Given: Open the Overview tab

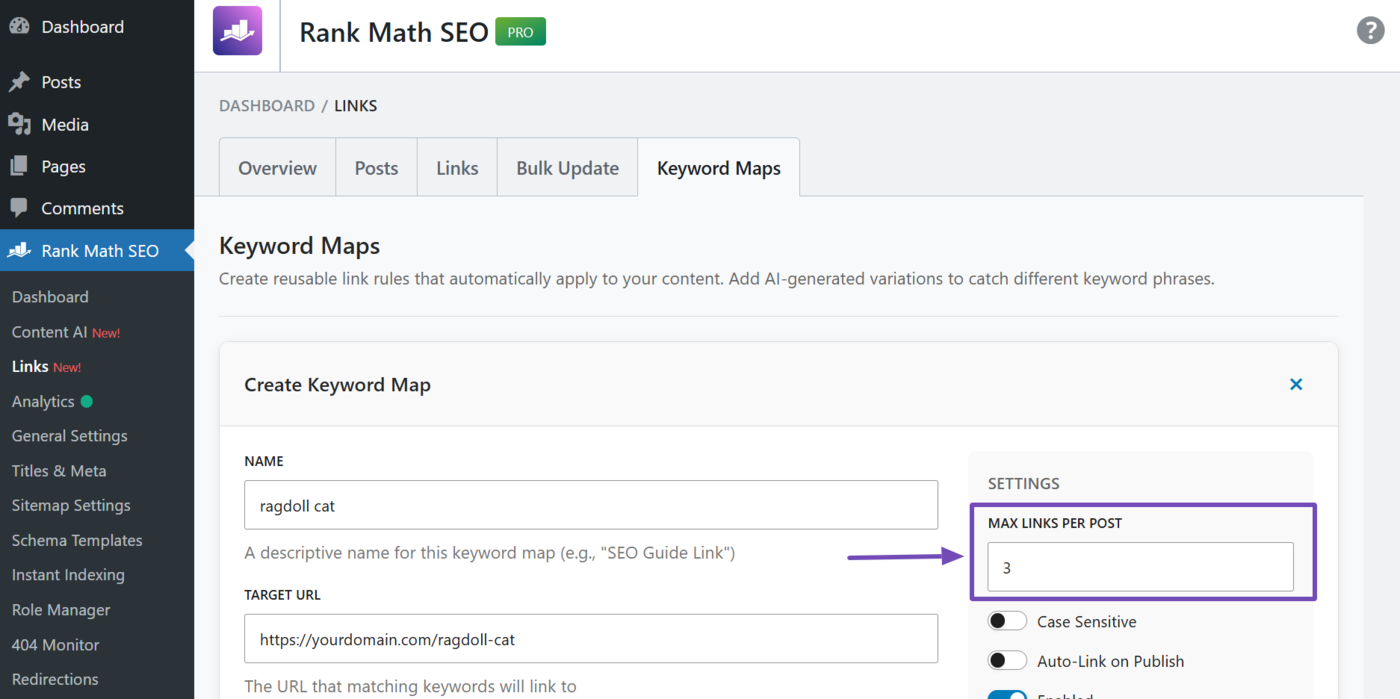Looking at the screenshot, I should pyautogui.click(x=276, y=167).
